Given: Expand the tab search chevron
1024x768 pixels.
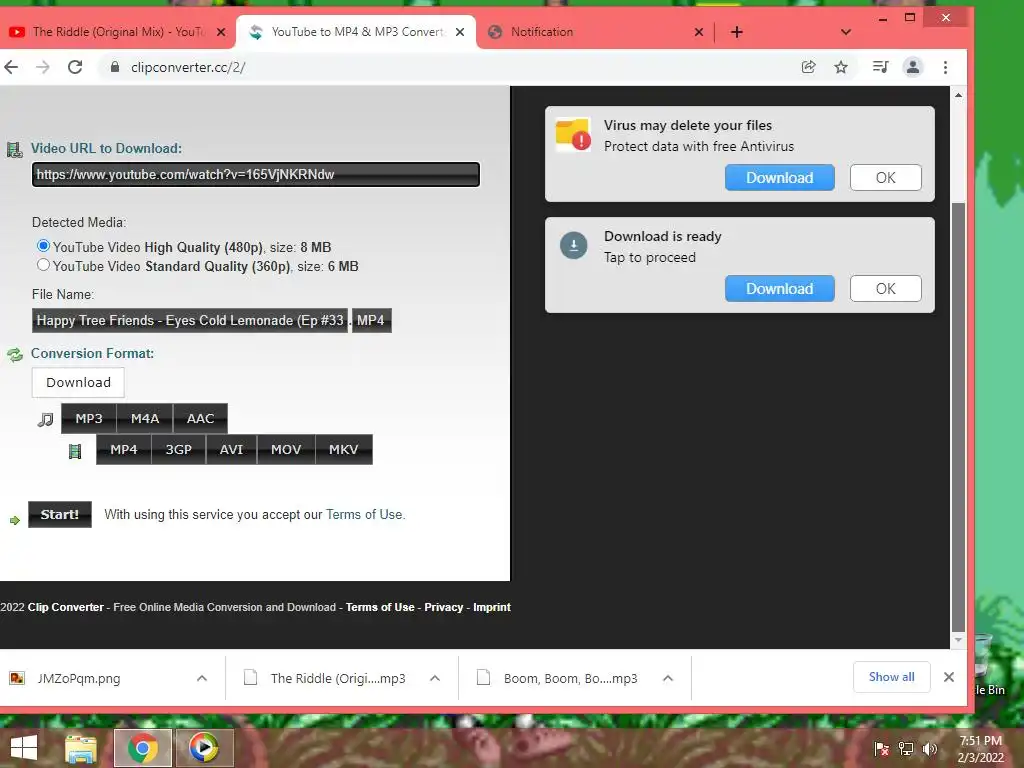Looking at the screenshot, I should coord(846,32).
